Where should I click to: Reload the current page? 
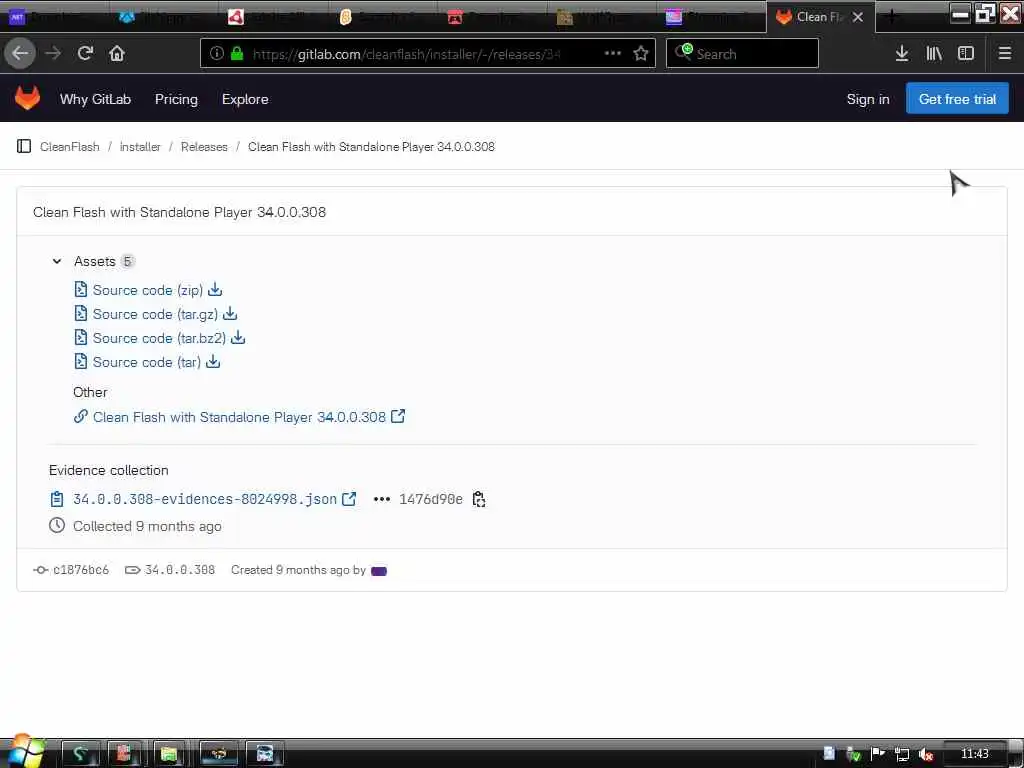click(85, 54)
